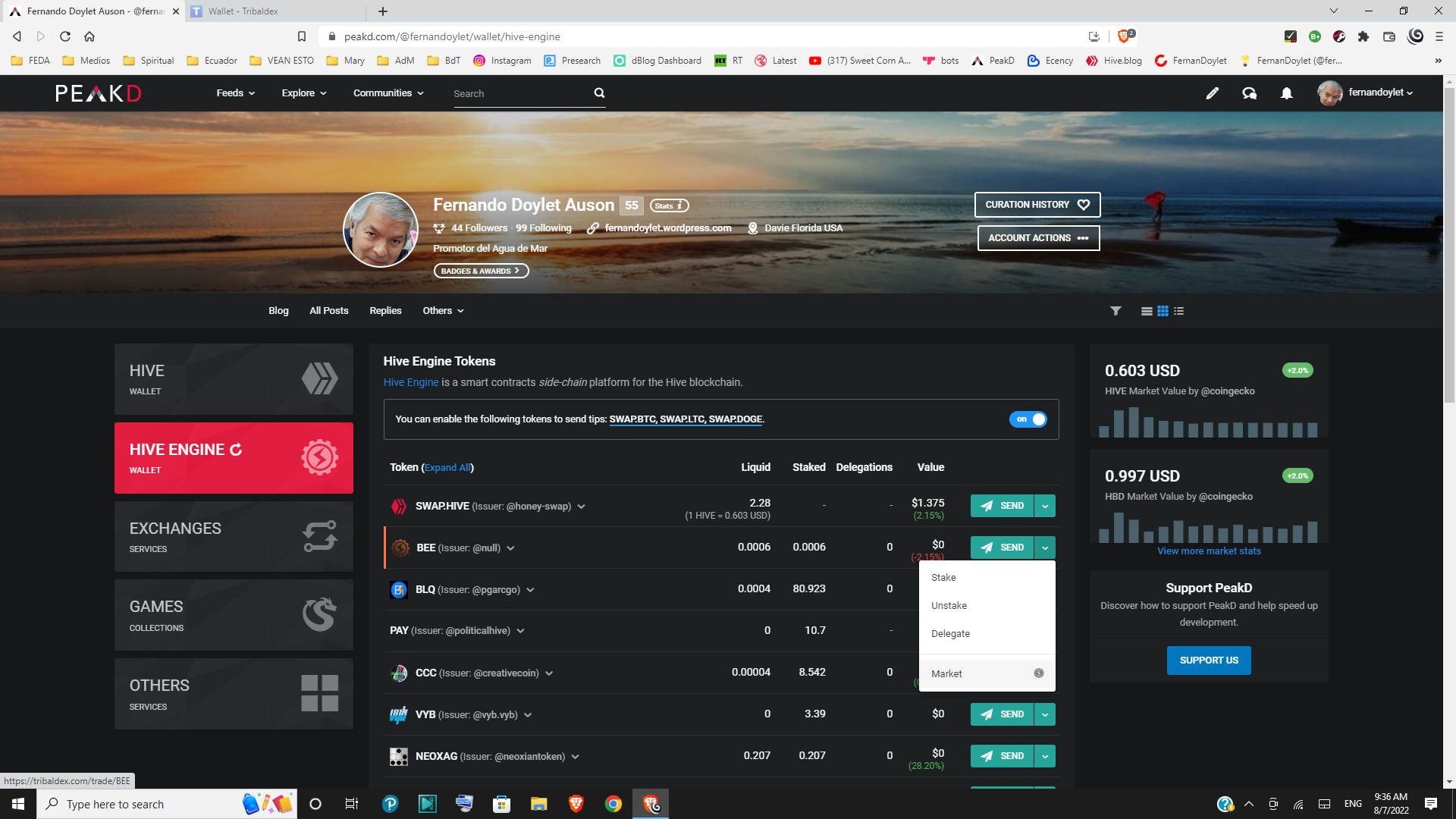Send SWAP.HIVE tokens

click(1003, 506)
